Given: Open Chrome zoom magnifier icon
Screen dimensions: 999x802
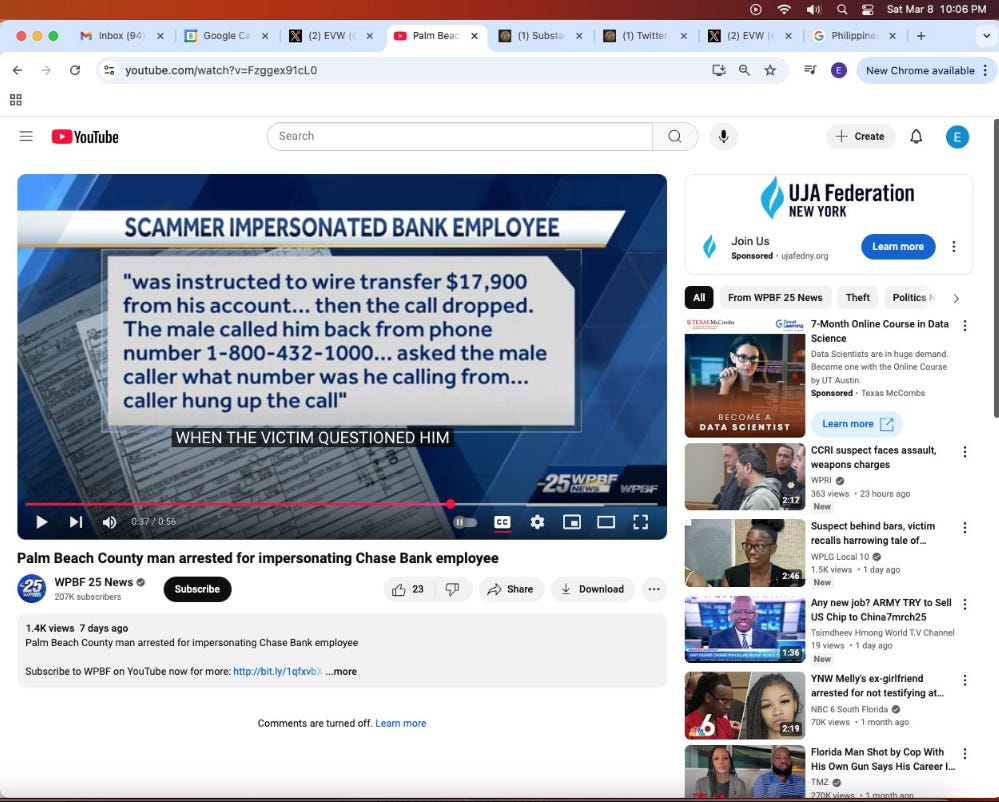Looking at the screenshot, I should tap(744, 70).
